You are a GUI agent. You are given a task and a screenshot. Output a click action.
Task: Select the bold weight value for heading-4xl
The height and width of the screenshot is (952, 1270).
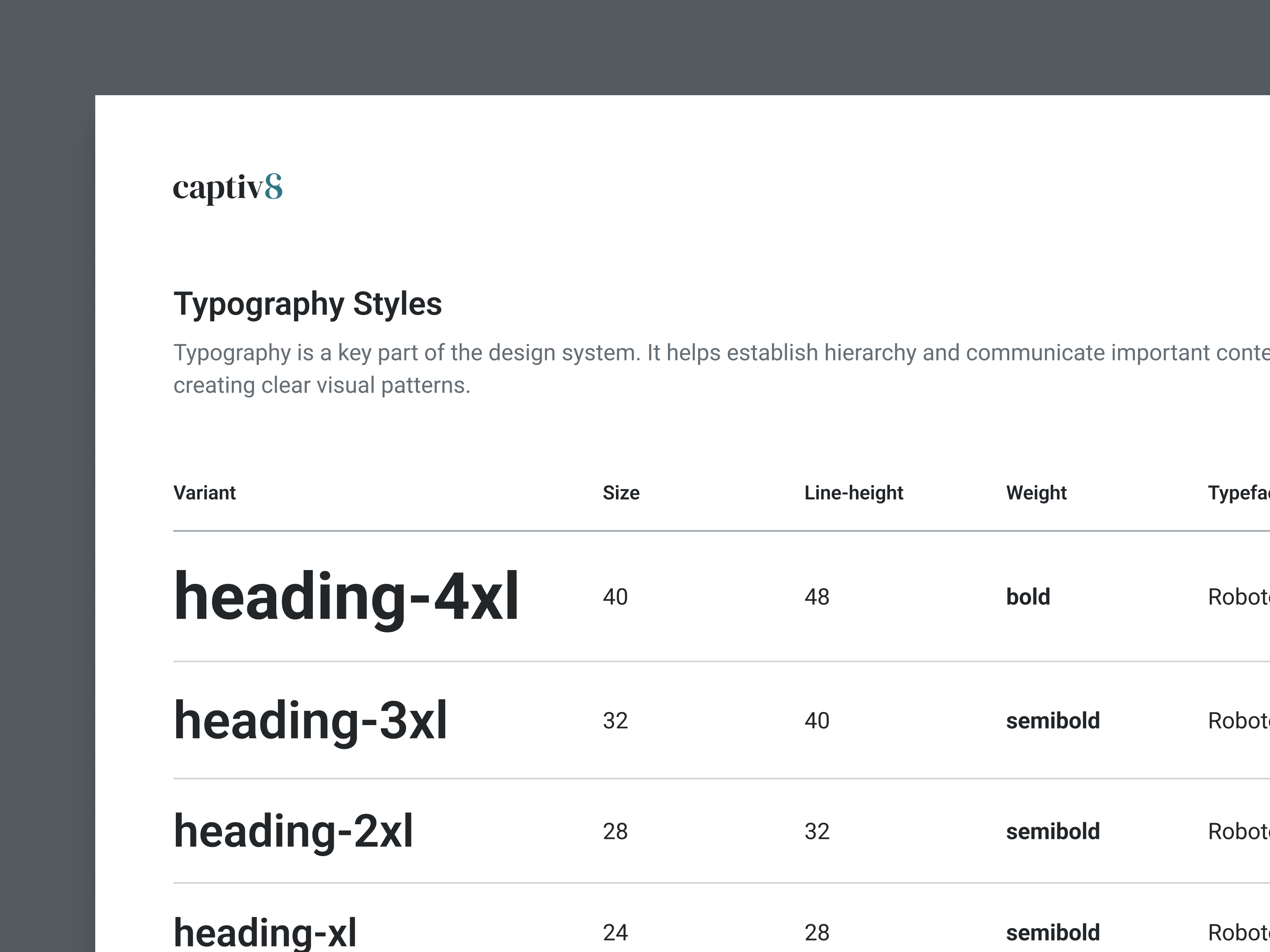[x=1027, y=597]
